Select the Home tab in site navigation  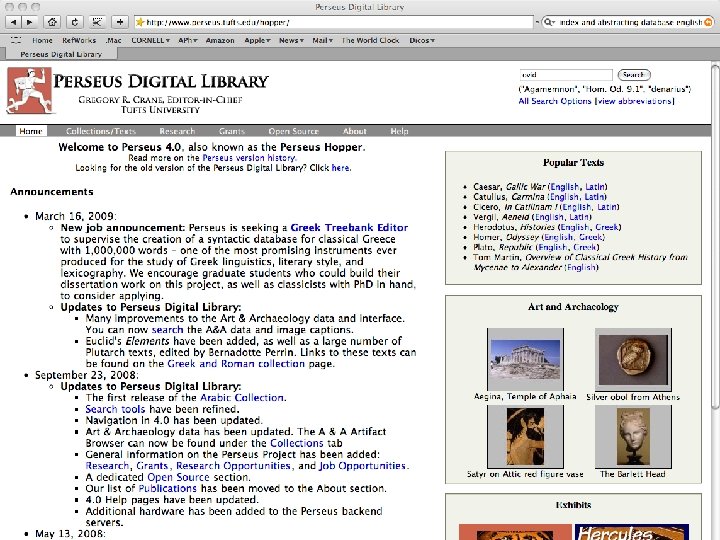click(31, 131)
